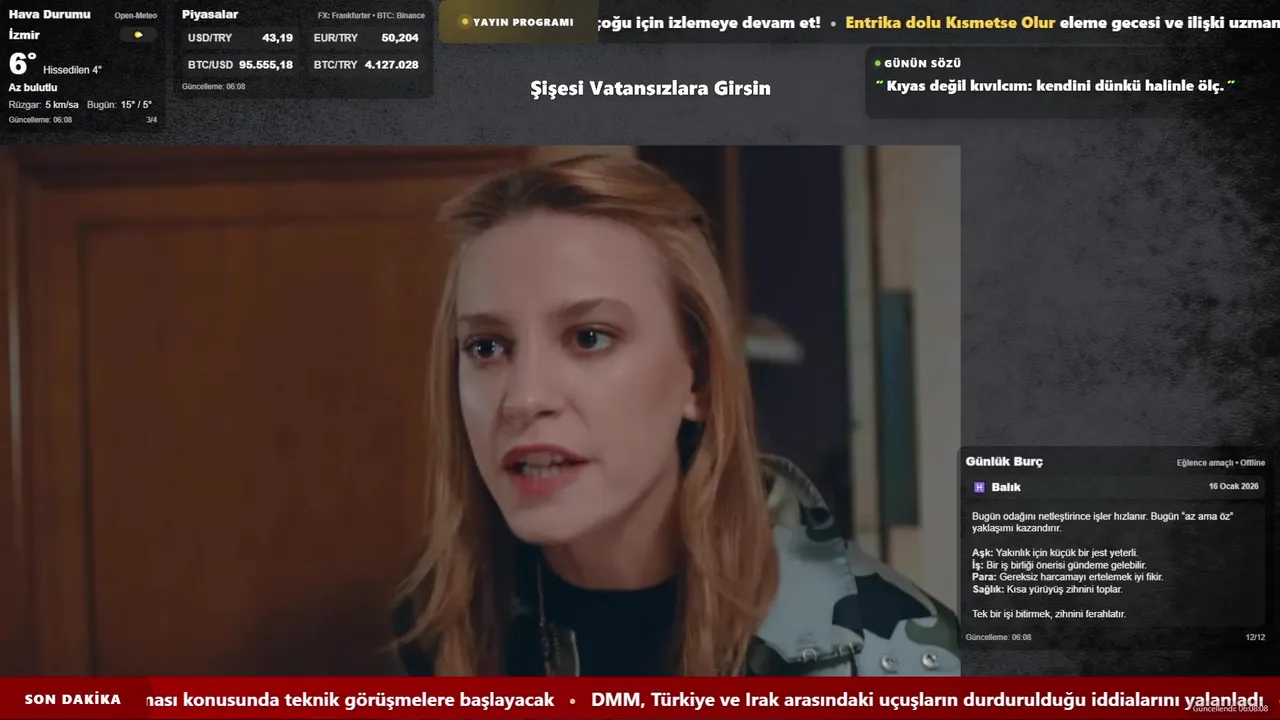Click the Aşk horoscope line
Image resolution: width=1280 pixels, height=720 pixels.
coord(1055,552)
